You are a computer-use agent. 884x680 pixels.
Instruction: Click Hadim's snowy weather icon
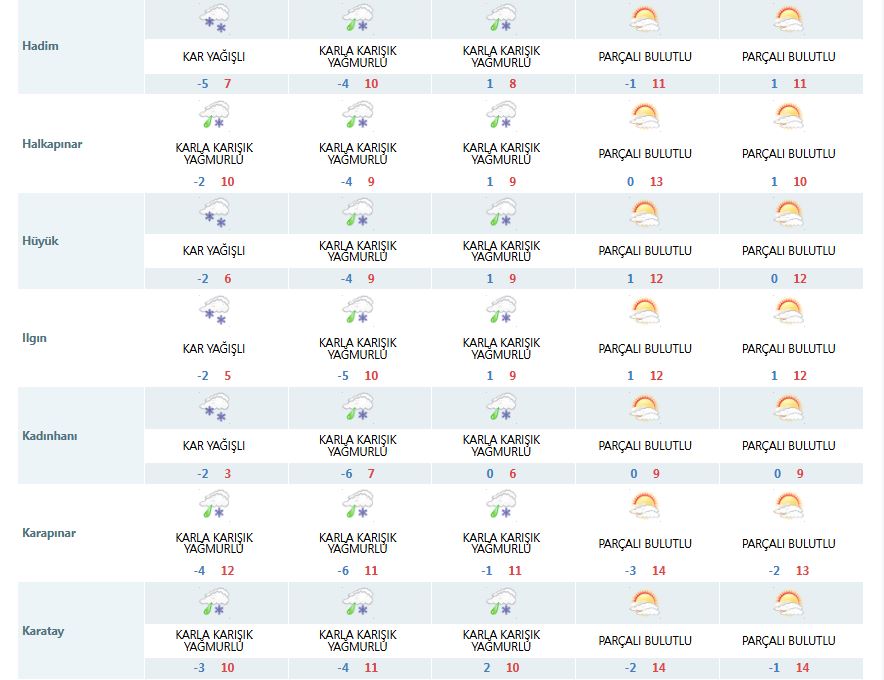(215, 19)
